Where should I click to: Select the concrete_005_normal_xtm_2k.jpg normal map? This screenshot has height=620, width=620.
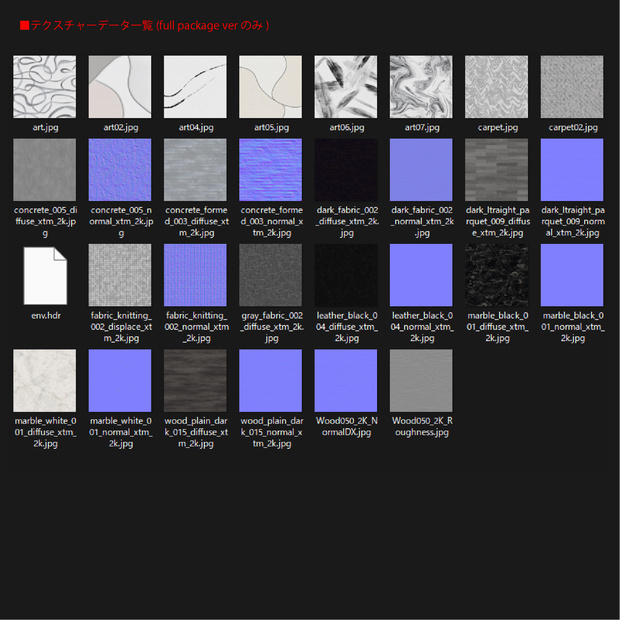point(120,170)
